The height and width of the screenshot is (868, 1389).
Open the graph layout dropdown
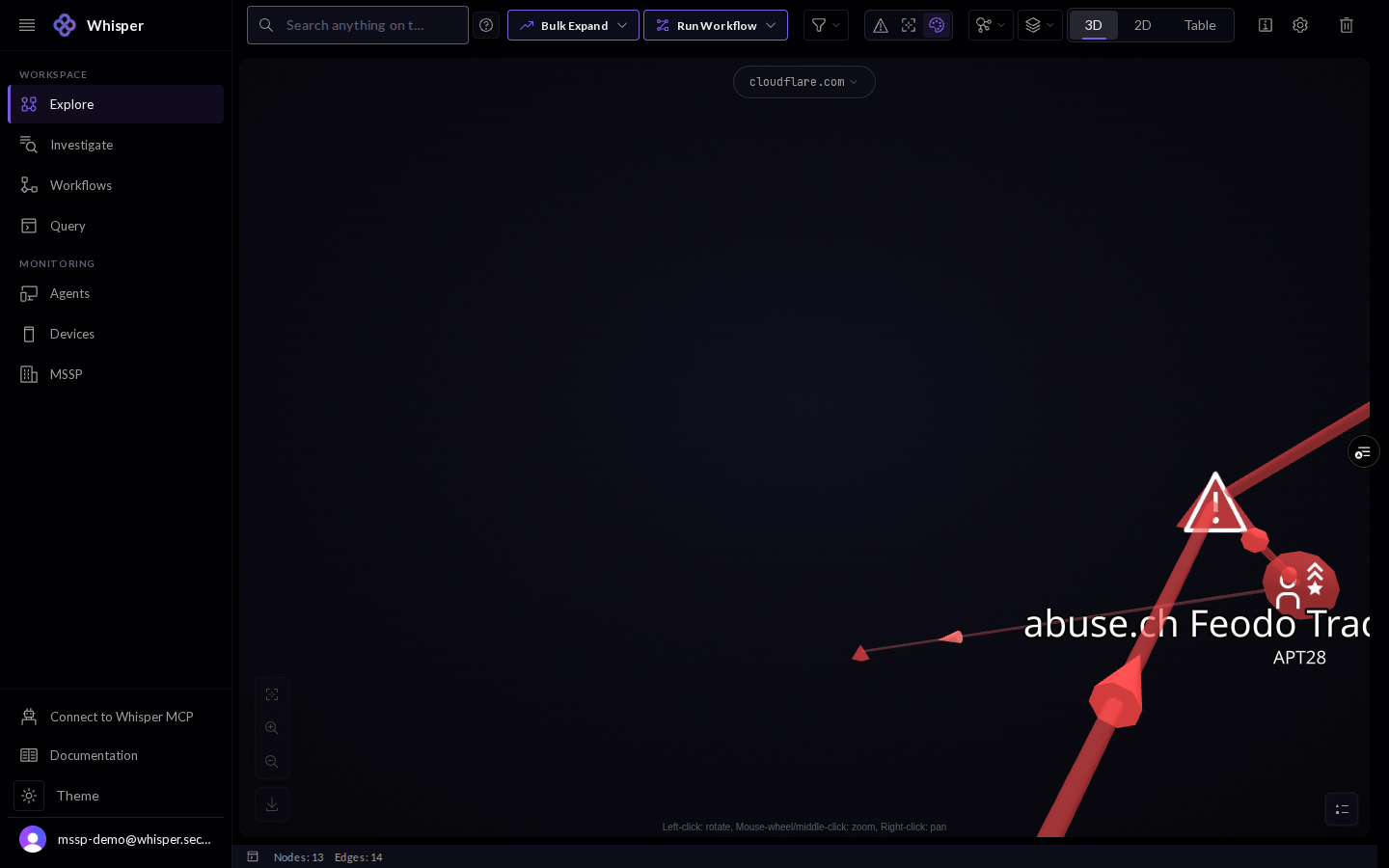[991, 25]
